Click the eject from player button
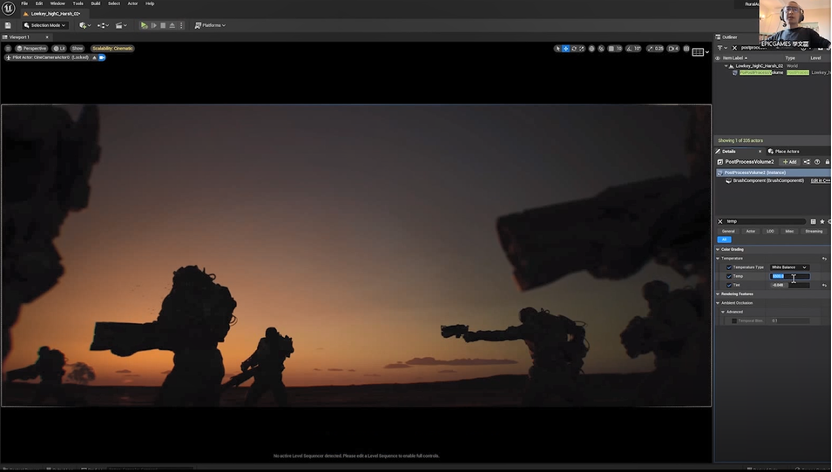The width and height of the screenshot is (832, 472). (x=172, y=25)
